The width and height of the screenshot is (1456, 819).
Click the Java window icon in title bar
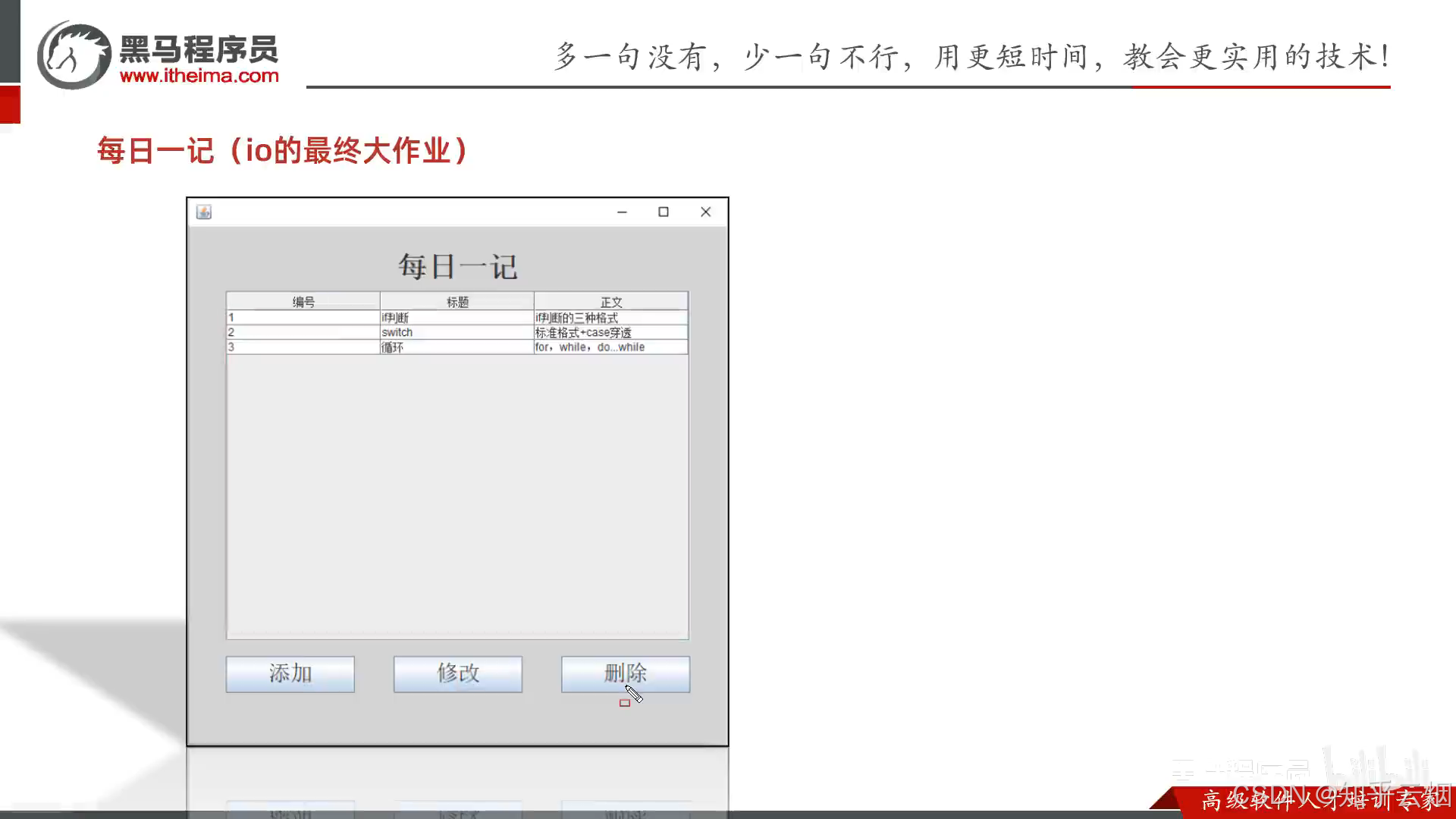tap(204, 212)
